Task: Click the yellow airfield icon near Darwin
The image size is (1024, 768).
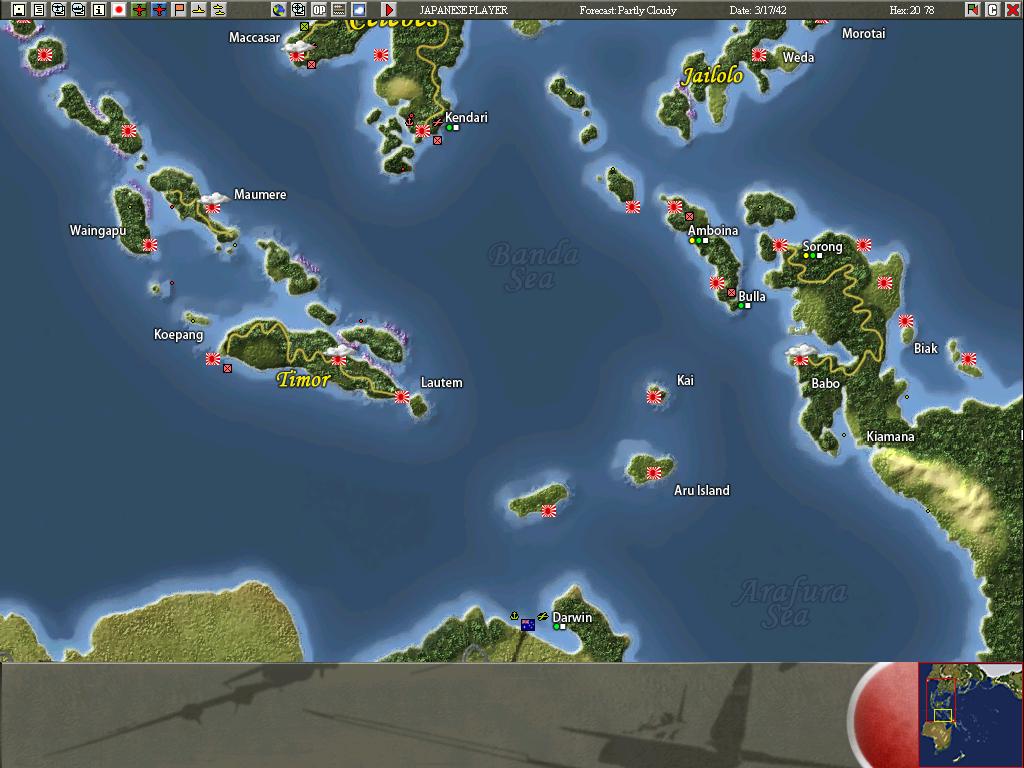Action: click(542, 616)
